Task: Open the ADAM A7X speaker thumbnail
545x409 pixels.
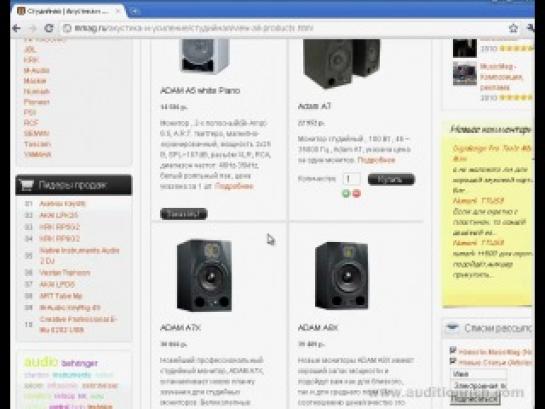Action: [204, 275]
